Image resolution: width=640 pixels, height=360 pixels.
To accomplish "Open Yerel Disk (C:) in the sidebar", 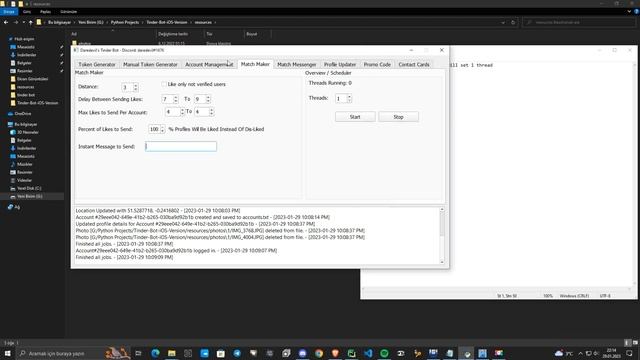I will (x=29, y=188).
